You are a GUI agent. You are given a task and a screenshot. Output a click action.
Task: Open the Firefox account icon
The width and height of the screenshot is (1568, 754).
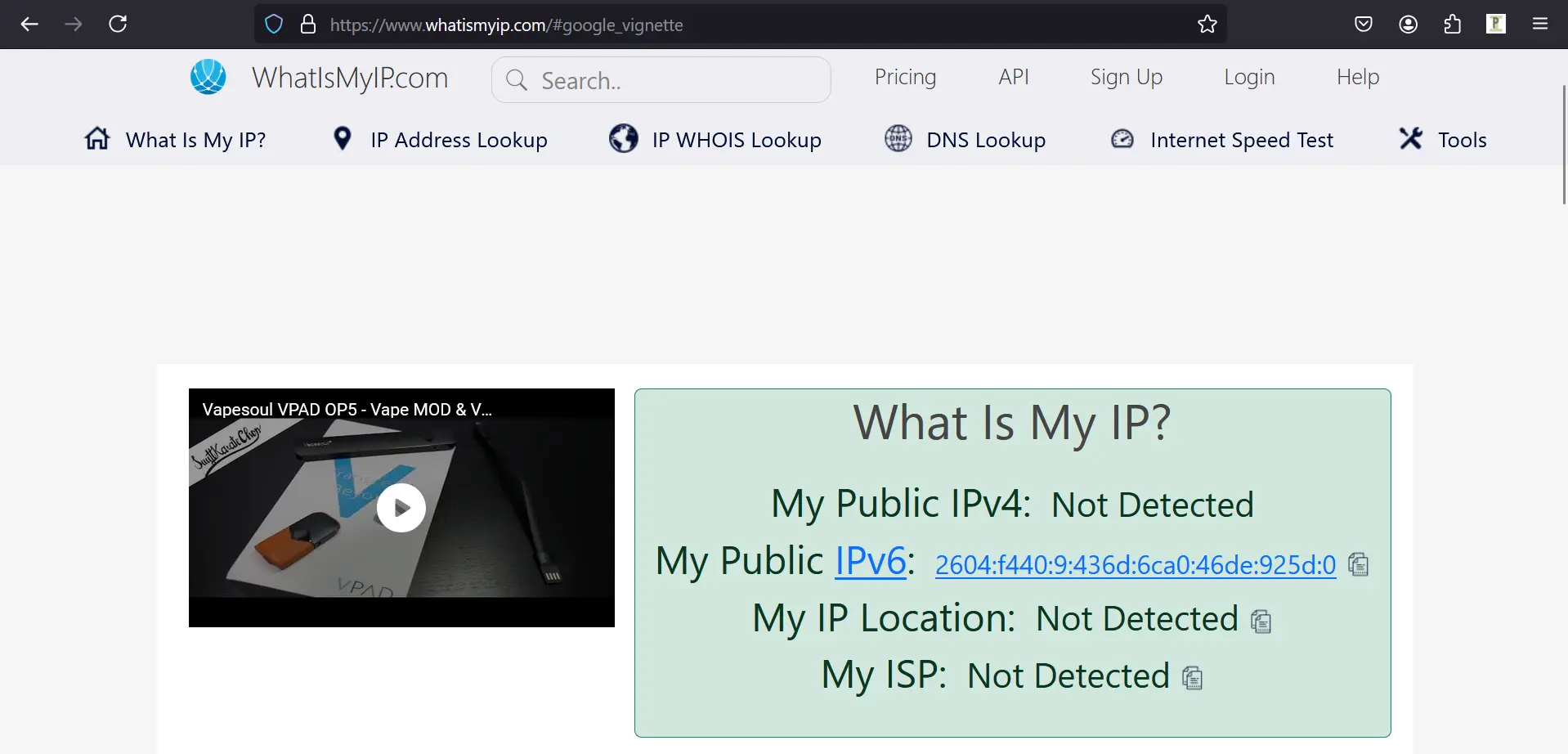coord(1408,25)
